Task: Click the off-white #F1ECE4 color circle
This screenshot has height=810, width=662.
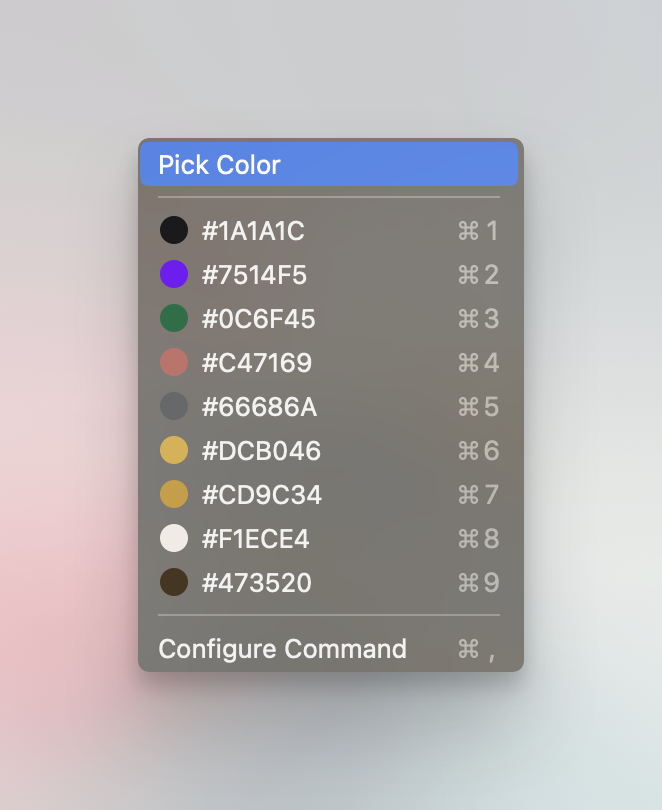Action: [x=174, y=538]
